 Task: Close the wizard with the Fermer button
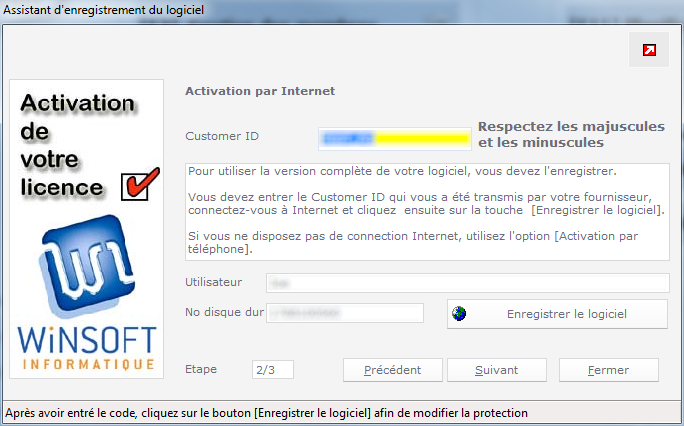click(609, 370)
